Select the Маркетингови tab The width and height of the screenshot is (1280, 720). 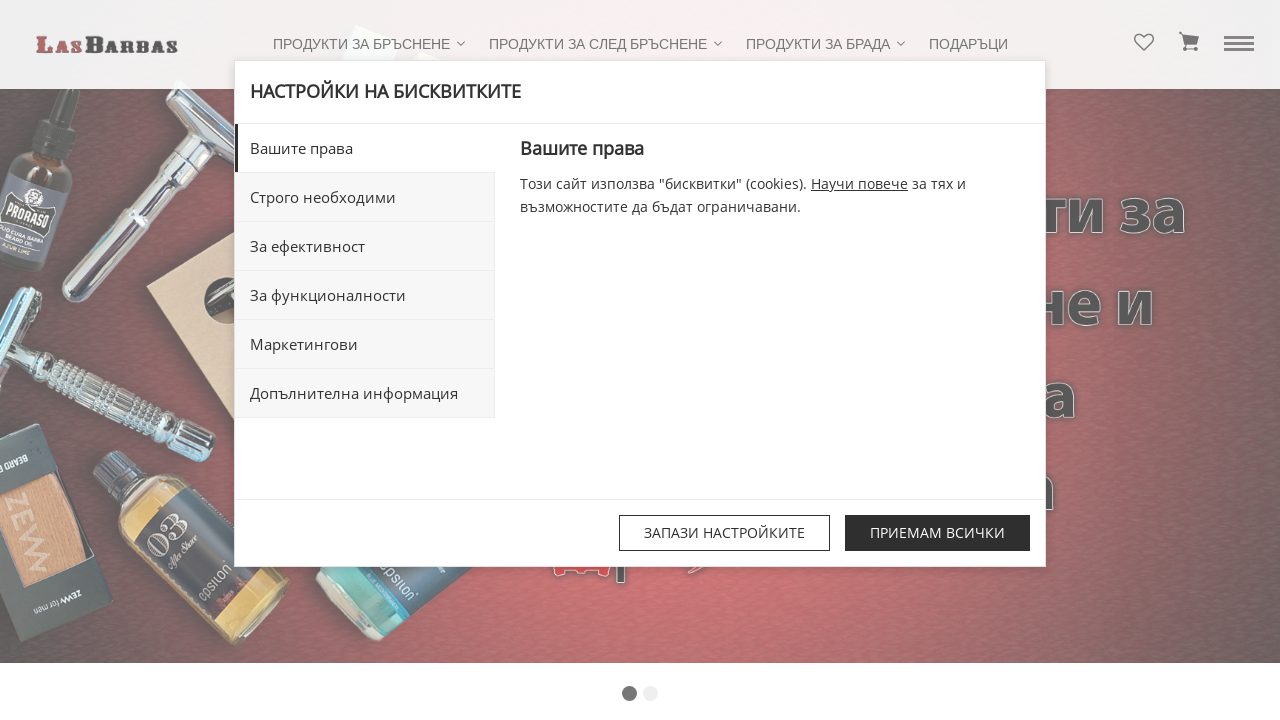tap(365, 344)
